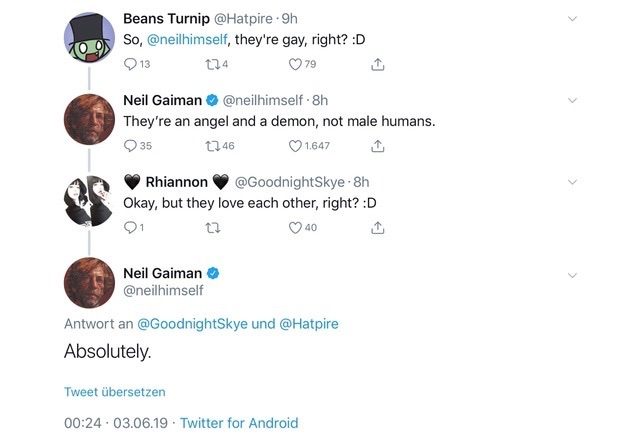Like Neil Gaiman's tweet with 1.647 likes
This screenshot has width=640, height=437.
pos(295,146)
